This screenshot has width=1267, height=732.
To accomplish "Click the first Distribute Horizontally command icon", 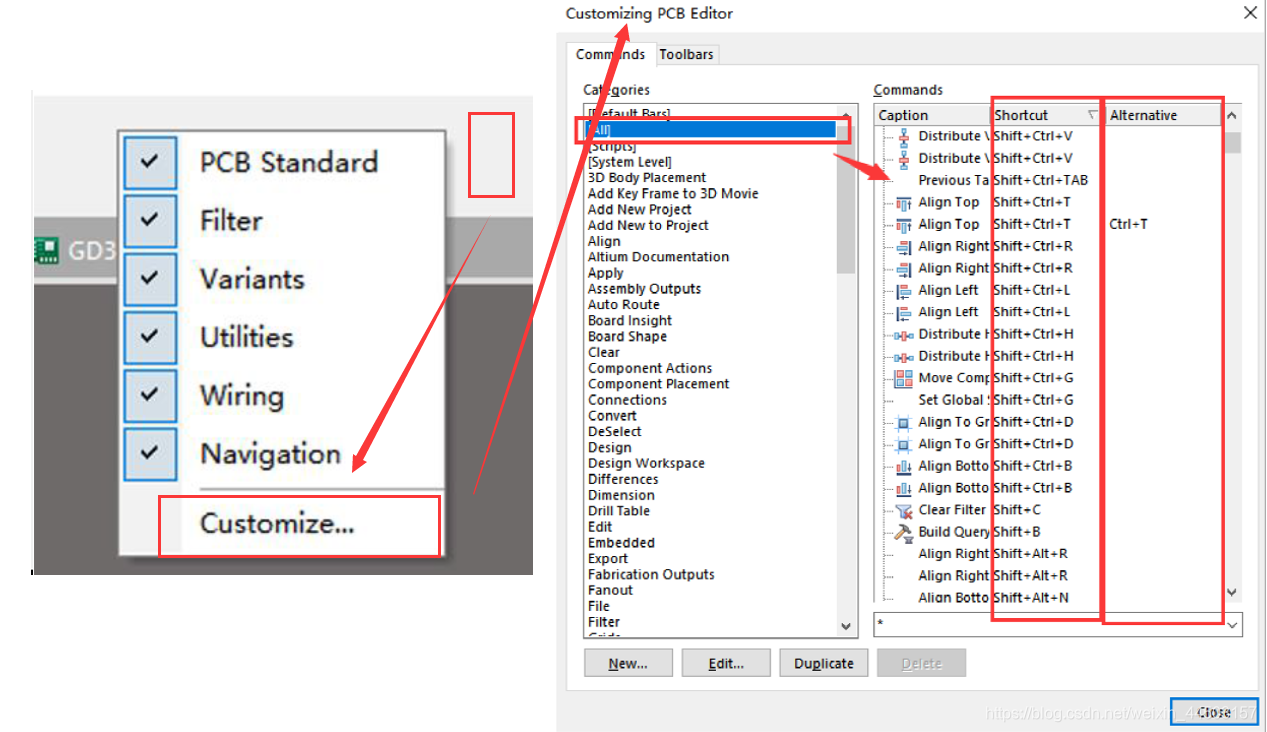I will tap(903, 334).
